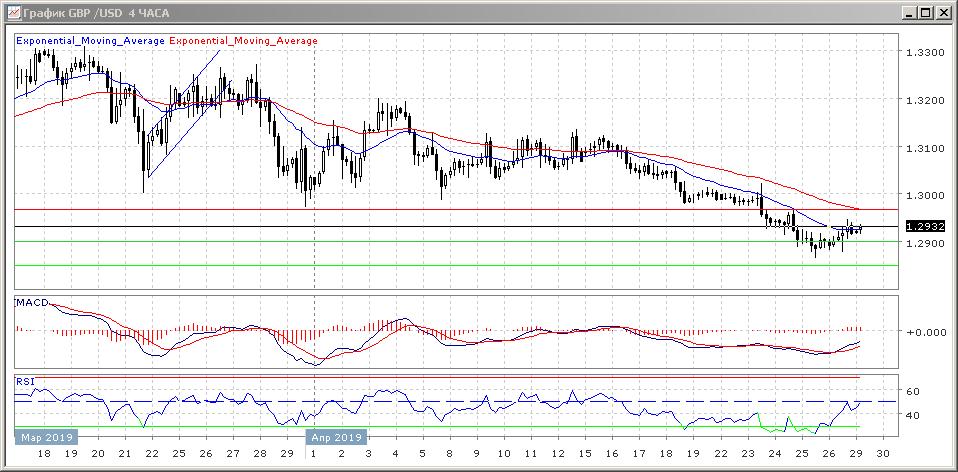
Task: Click the red horizontal resistance line
Action: [500, 210]
